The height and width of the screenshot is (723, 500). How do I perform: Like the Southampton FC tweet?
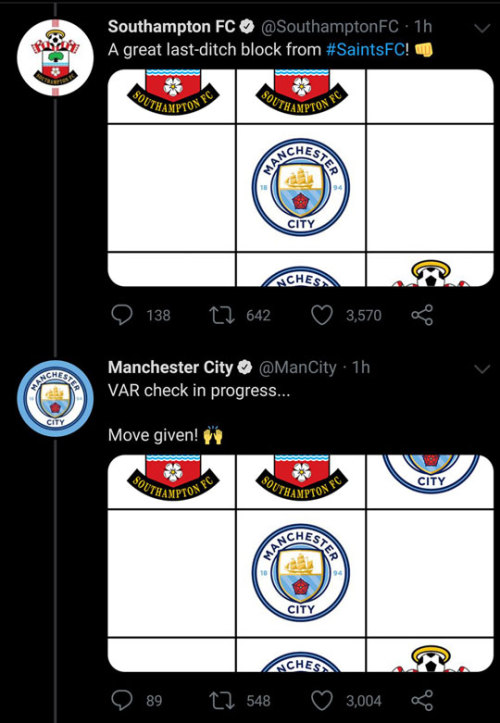(x=322, y=315)
